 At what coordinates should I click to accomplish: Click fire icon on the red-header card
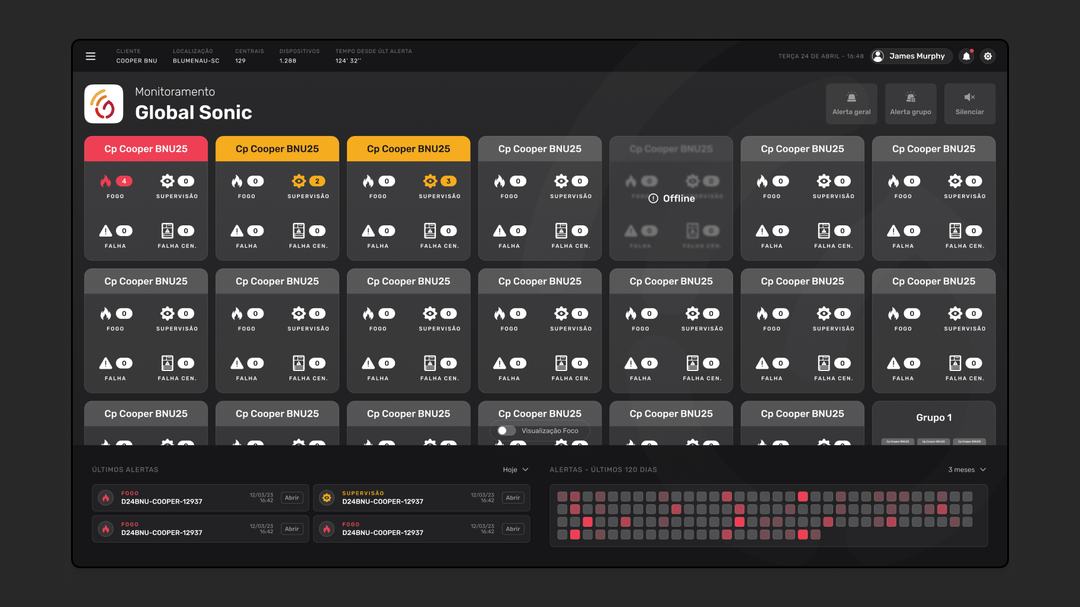click(x=106, y=181)
